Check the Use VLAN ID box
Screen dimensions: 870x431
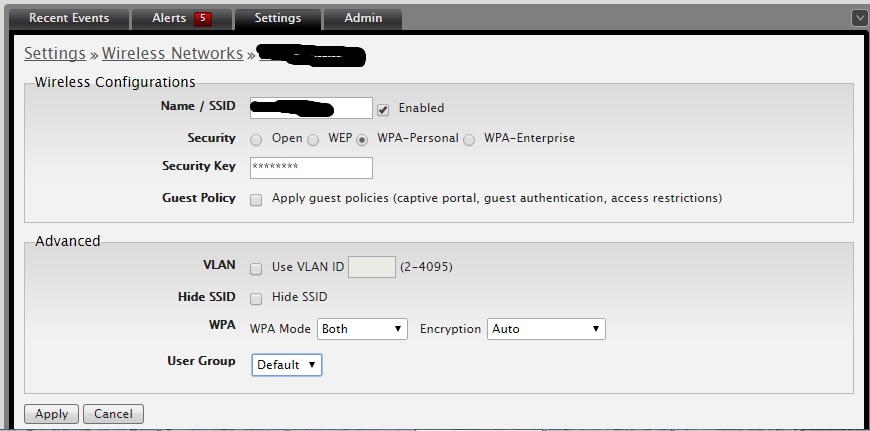pos(256,268)
